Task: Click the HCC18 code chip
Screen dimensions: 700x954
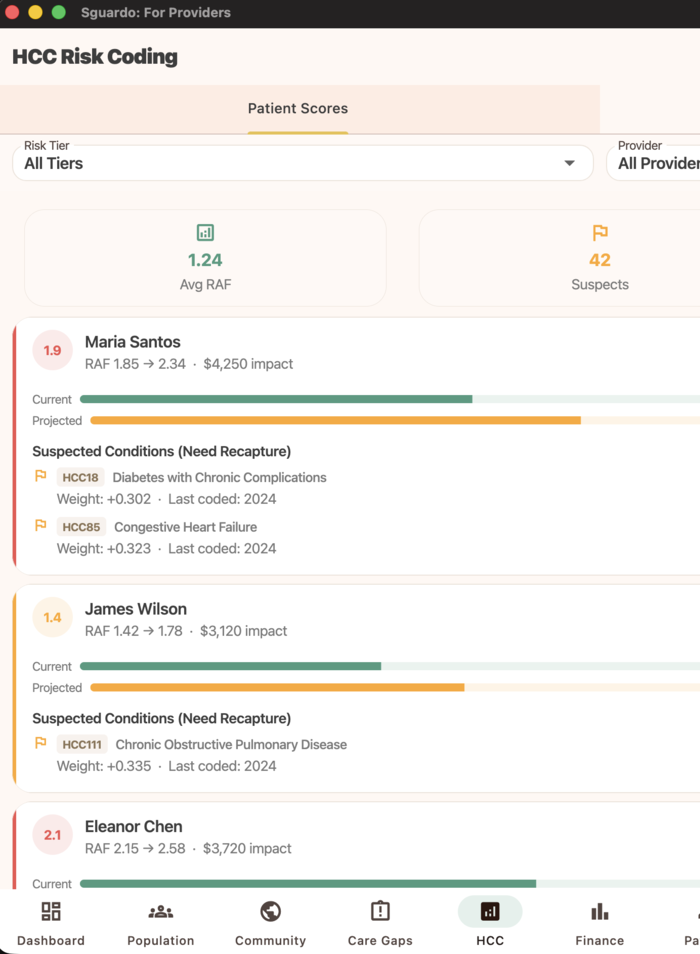Action: [x=80, y=478]
